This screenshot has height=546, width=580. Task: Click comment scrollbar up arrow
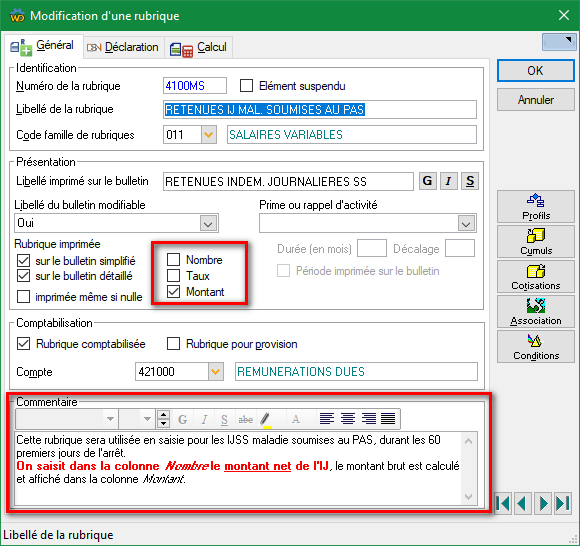tap(468, 441)
